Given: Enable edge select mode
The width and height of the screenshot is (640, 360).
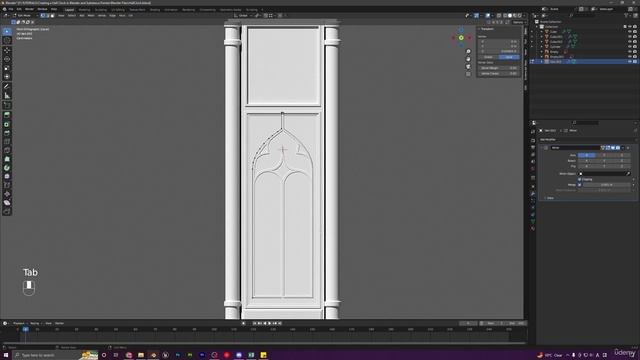Looking at the screenshot, I should pyautogui.click(x=47, y=16).
